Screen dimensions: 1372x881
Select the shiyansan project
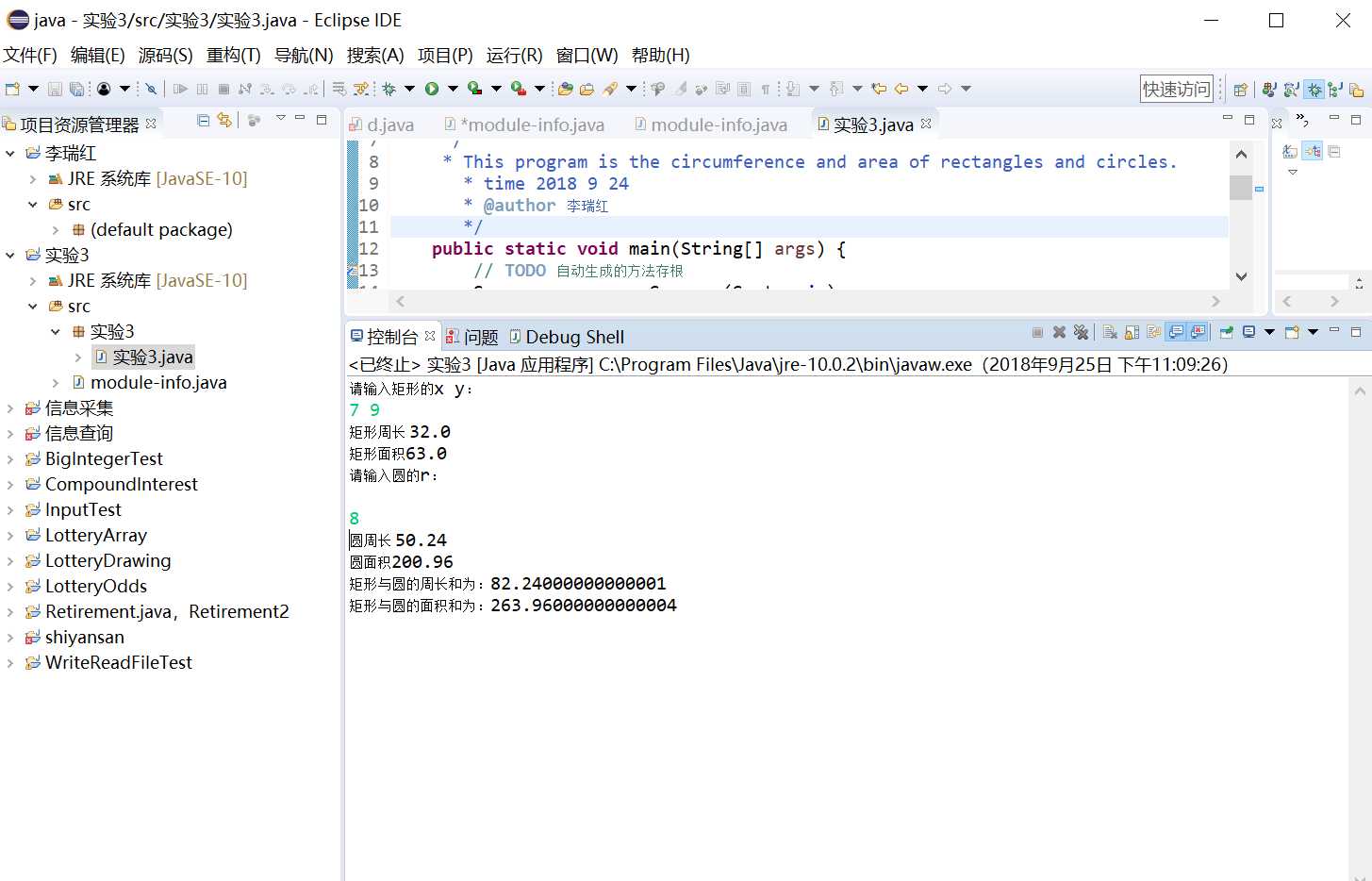pos(85,637)
